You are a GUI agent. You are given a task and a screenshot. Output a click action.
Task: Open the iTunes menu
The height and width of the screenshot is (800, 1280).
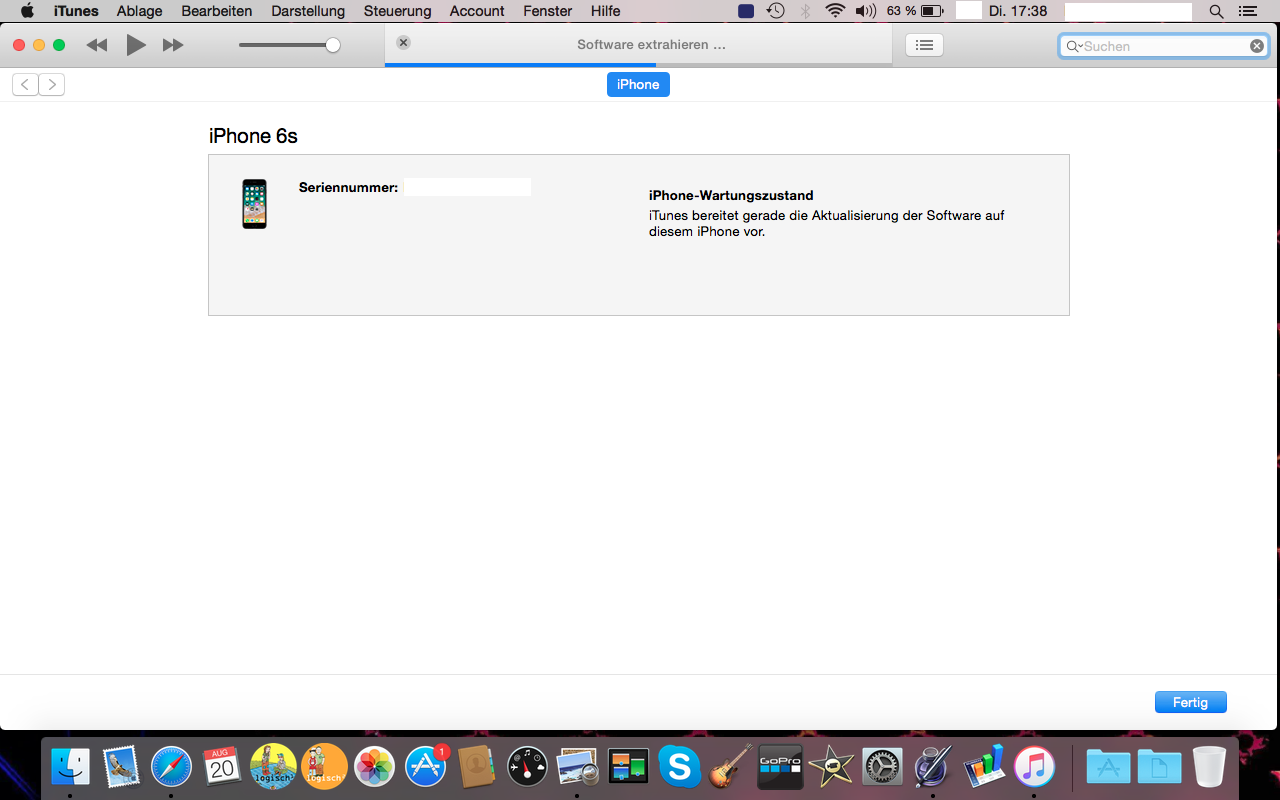click(76, 11)
